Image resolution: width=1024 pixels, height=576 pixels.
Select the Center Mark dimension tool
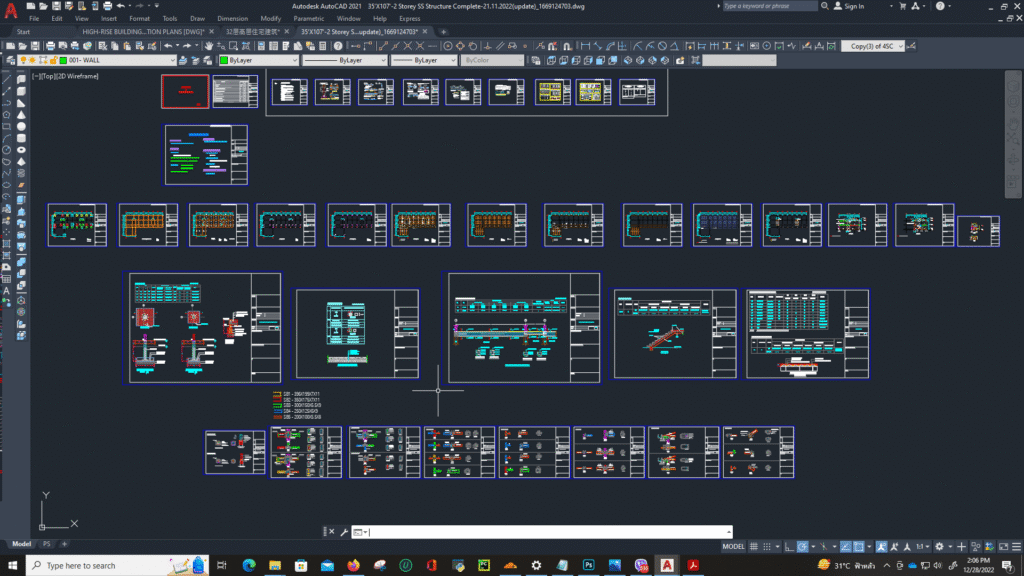click(766, 46)
